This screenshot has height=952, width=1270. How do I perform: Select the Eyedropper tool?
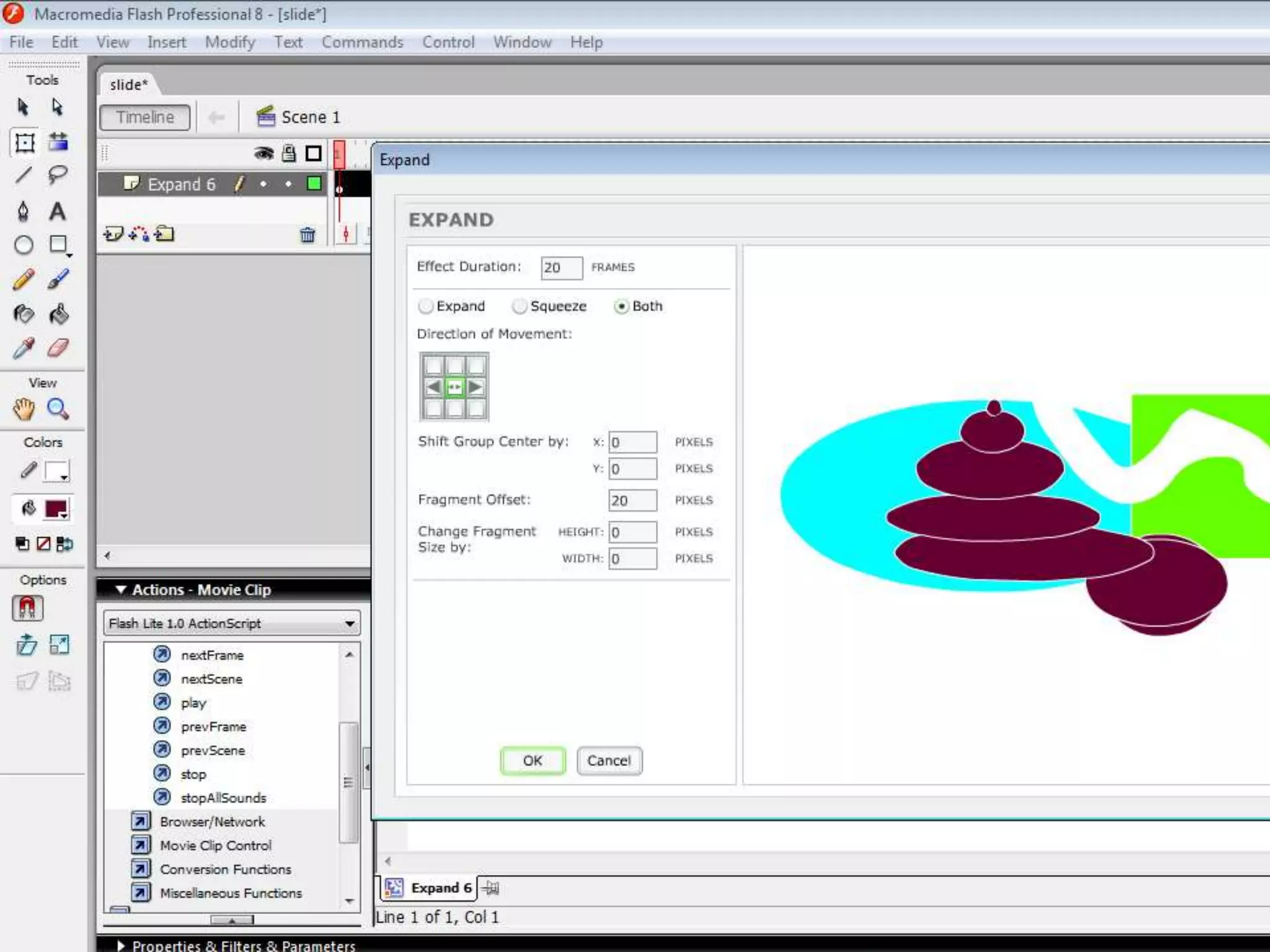24,348
